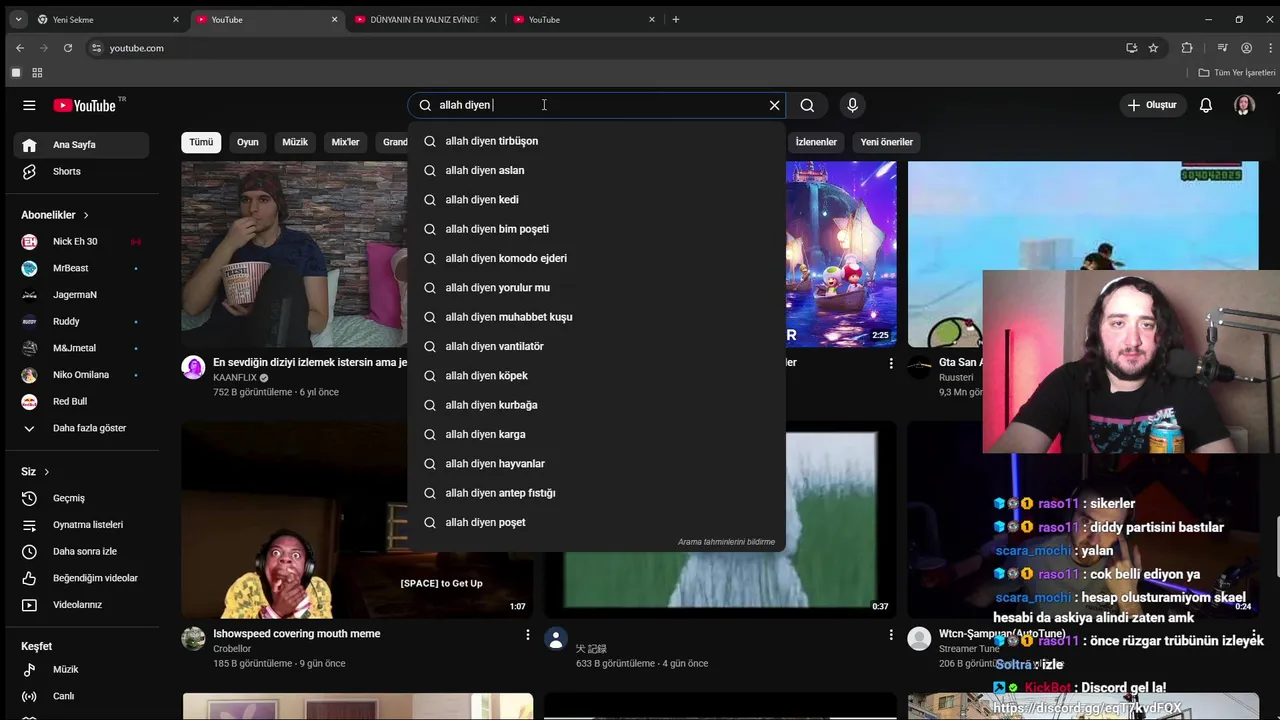The width and height of the screenshot is (1280, 720).
Task: Open the KAANFLIX popcorn video thumbnail
Action: (294, 254)
